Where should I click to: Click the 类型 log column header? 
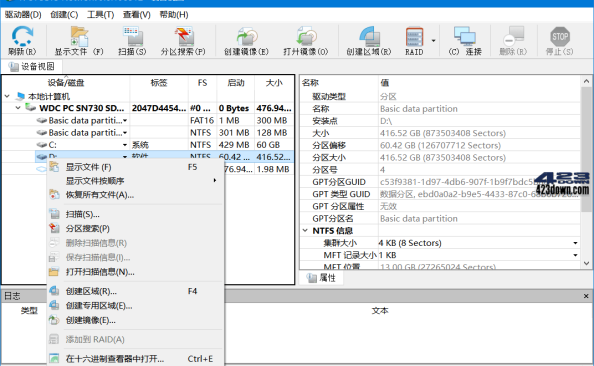(29, 311)
